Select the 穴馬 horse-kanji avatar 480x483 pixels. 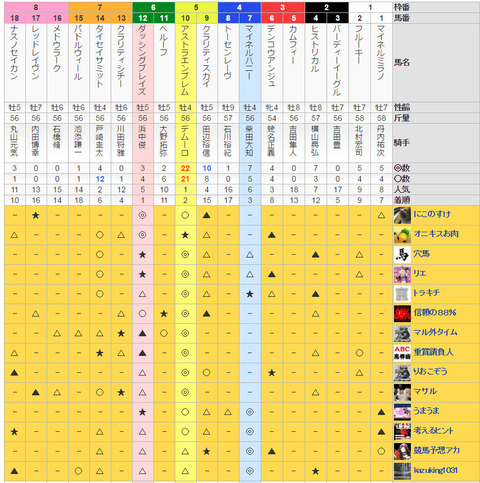tap(402, 255)
